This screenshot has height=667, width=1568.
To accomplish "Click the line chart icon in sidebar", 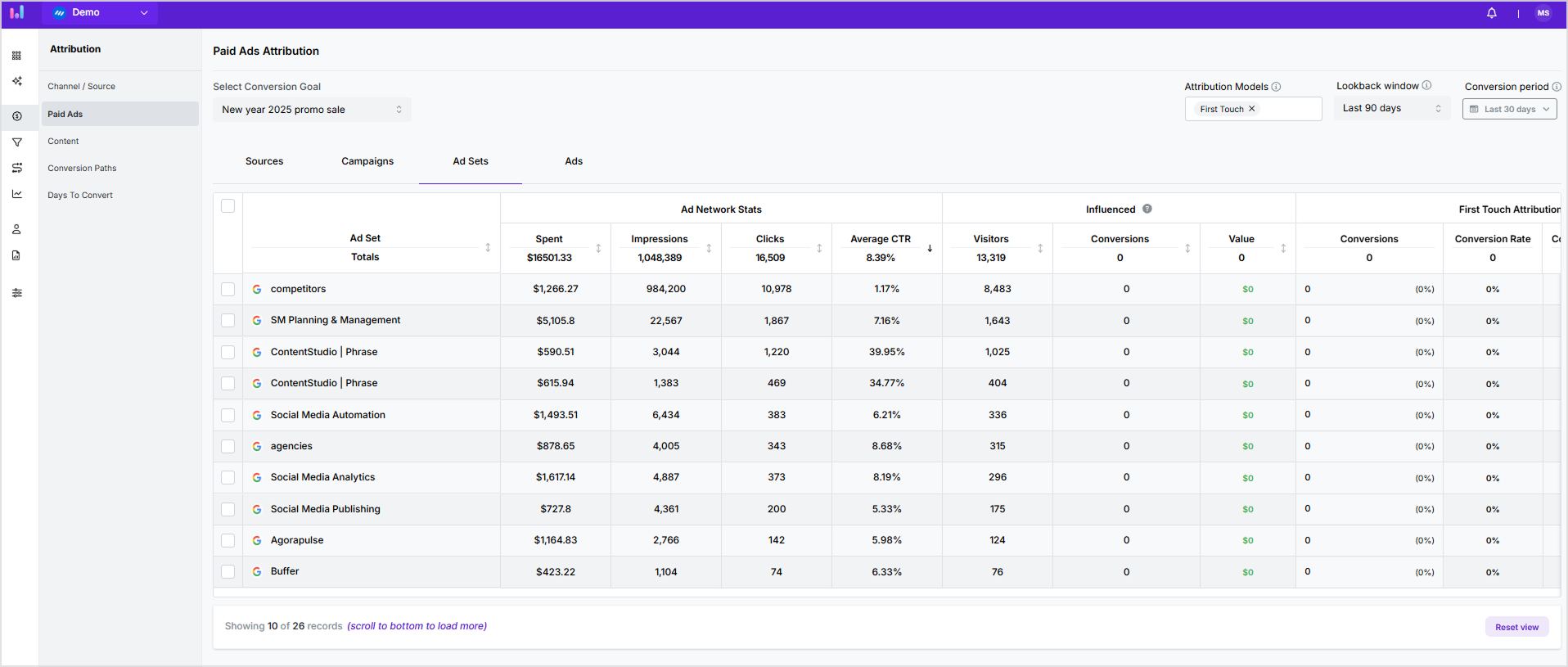I will tap(16, 194).
